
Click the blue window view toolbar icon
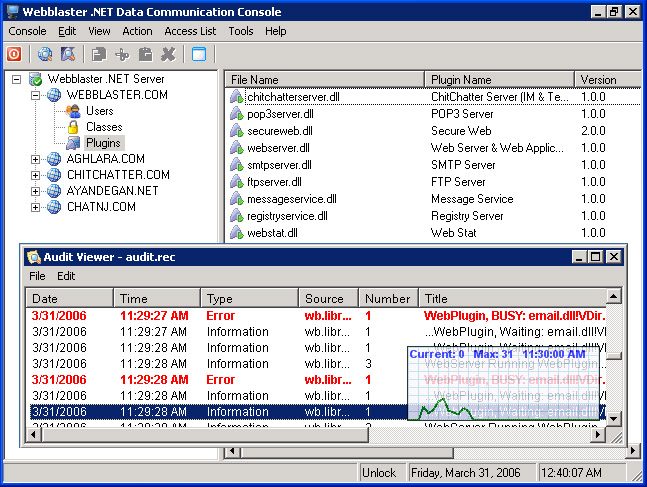199,54
